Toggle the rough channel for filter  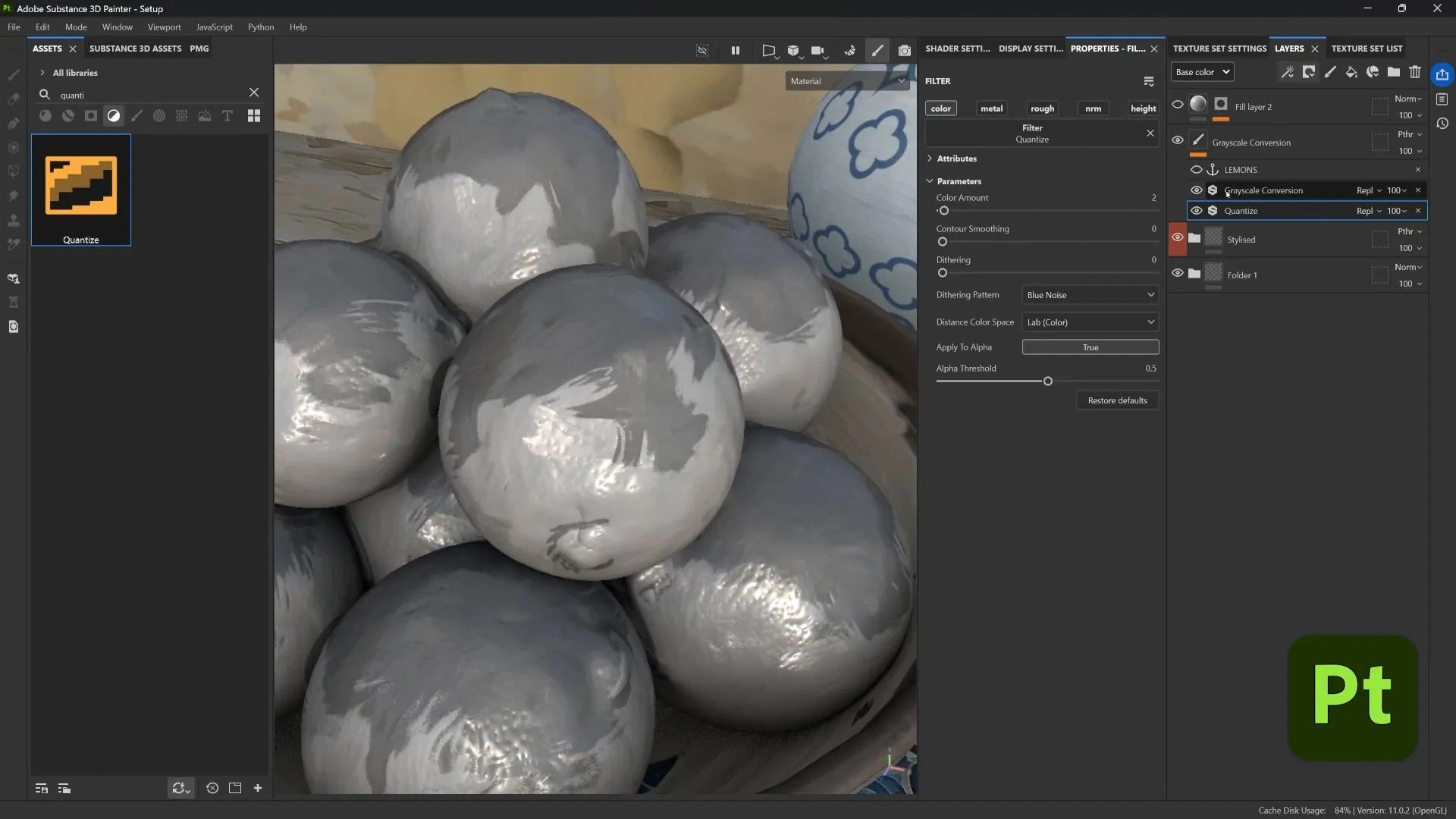pos(1042,108)
